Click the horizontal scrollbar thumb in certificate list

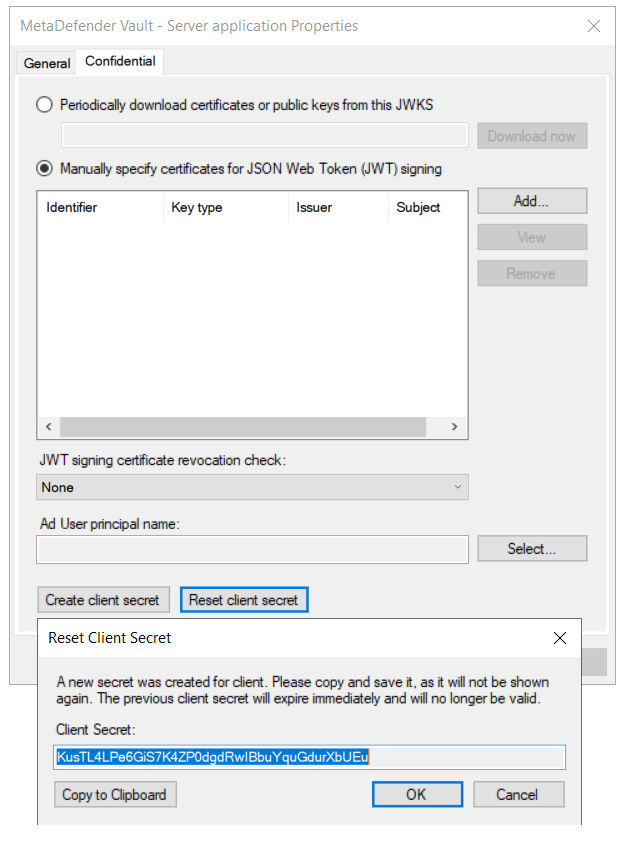coord(243,426)
